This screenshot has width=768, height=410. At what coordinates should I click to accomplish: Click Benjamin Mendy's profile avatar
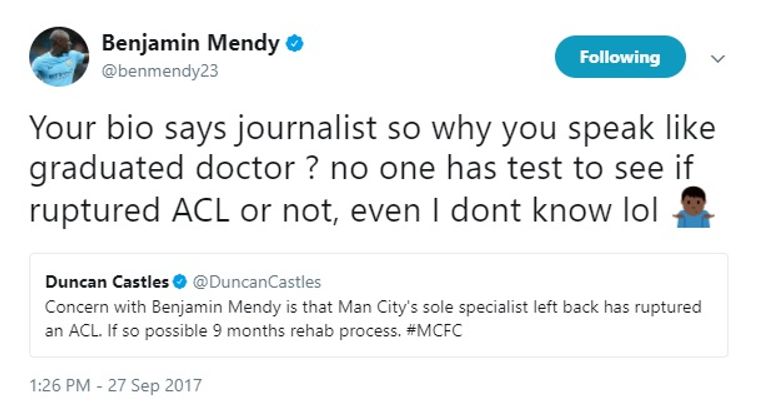click(59, 56)
